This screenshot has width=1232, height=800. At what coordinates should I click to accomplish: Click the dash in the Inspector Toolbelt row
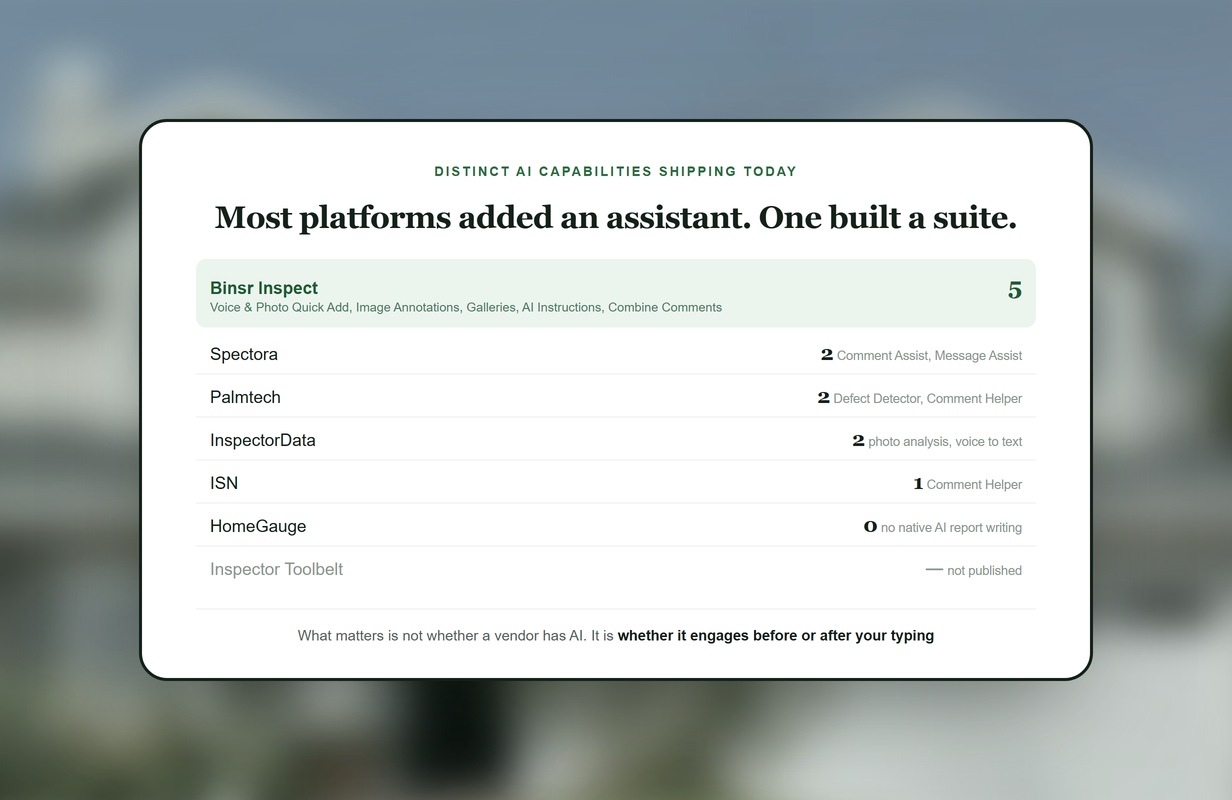[x=934, y=569]
